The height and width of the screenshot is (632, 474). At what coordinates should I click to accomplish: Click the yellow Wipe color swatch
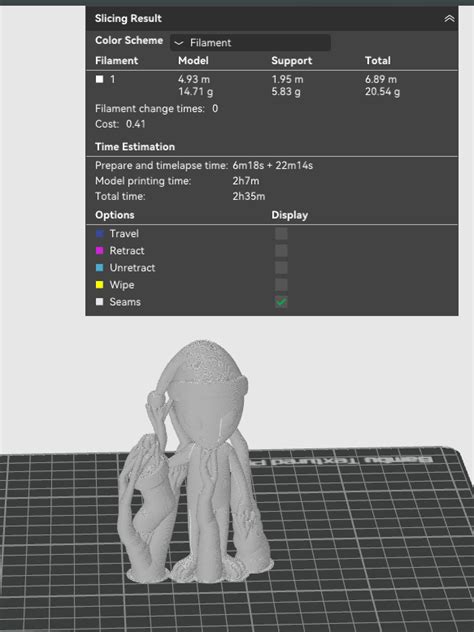(100, 285)
